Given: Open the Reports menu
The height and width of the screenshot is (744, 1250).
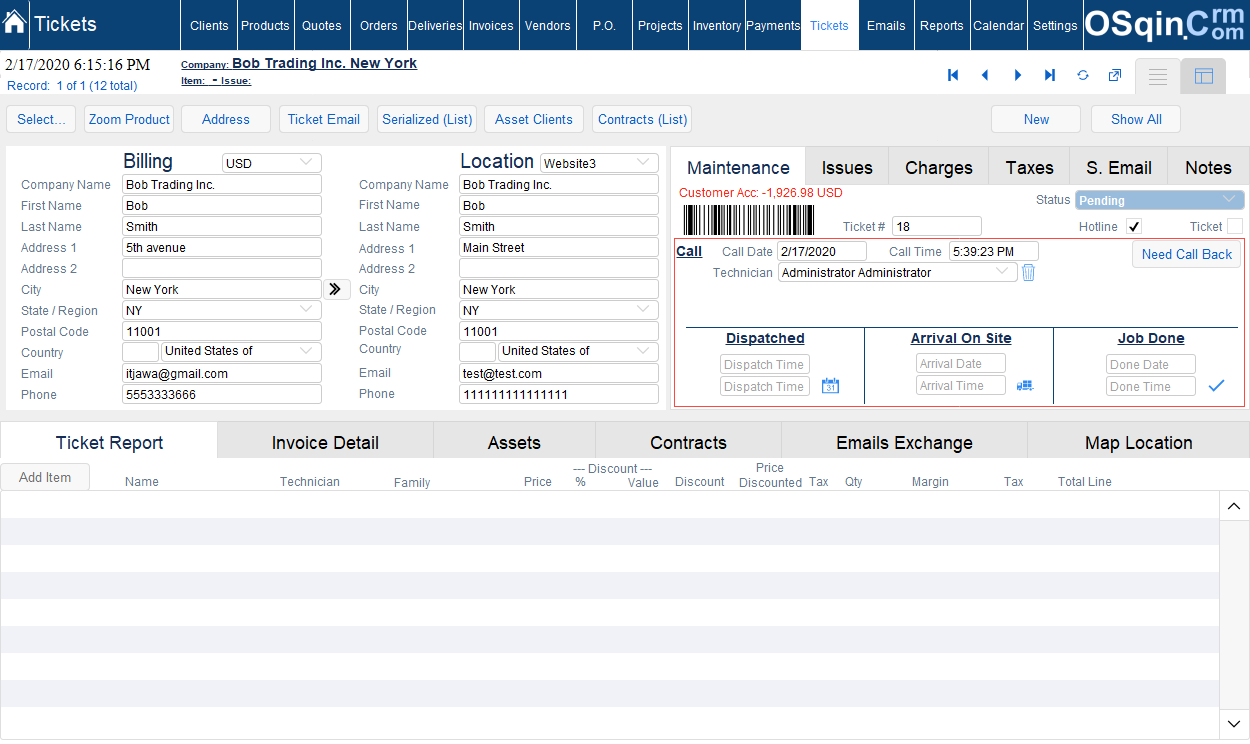Looking at the screenshot, I should point(942,26).
